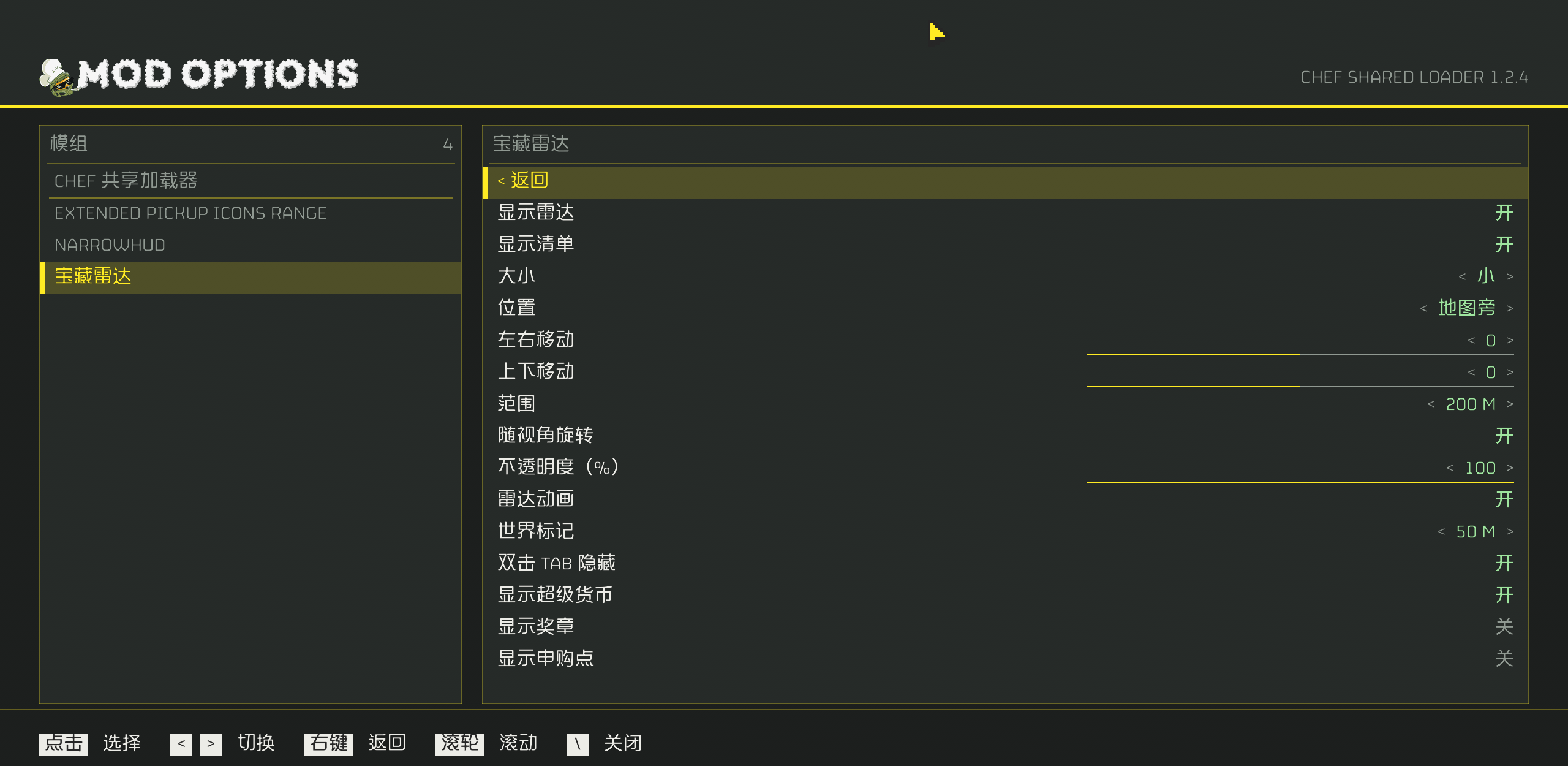Click the 关闭 label in footer
The width and height of the screenshot is (1568, 766).
tap(622, 743)
